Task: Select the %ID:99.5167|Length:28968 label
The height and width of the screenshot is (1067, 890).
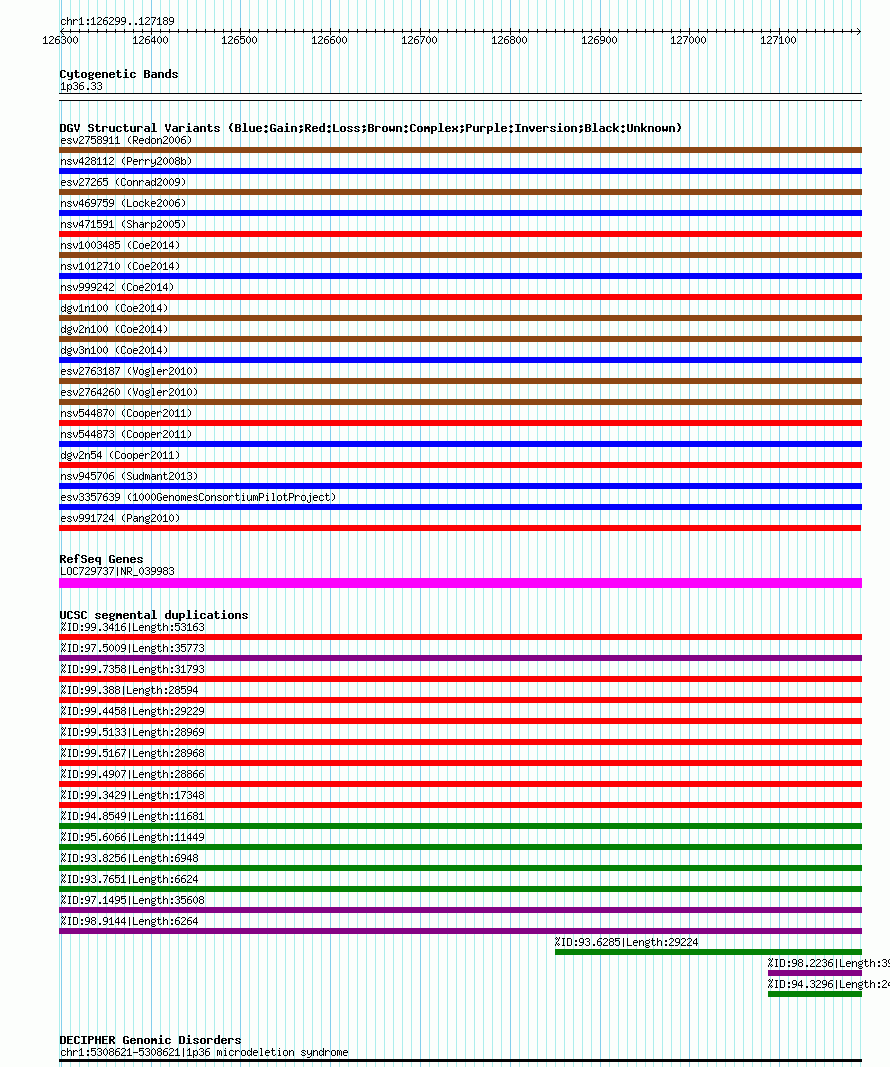Action: [132, 753]
